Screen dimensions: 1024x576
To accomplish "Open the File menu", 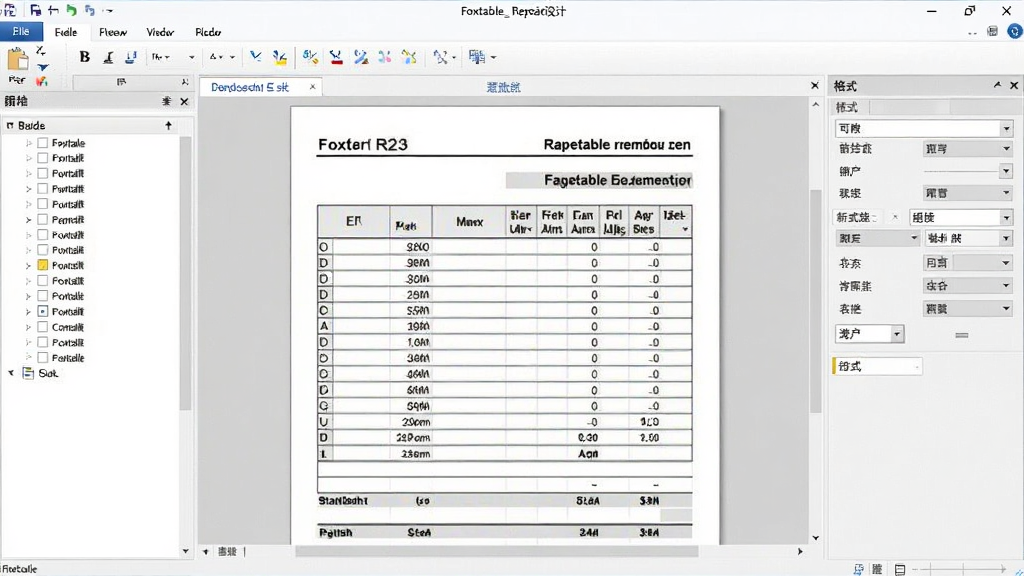I will pos(21,31).
